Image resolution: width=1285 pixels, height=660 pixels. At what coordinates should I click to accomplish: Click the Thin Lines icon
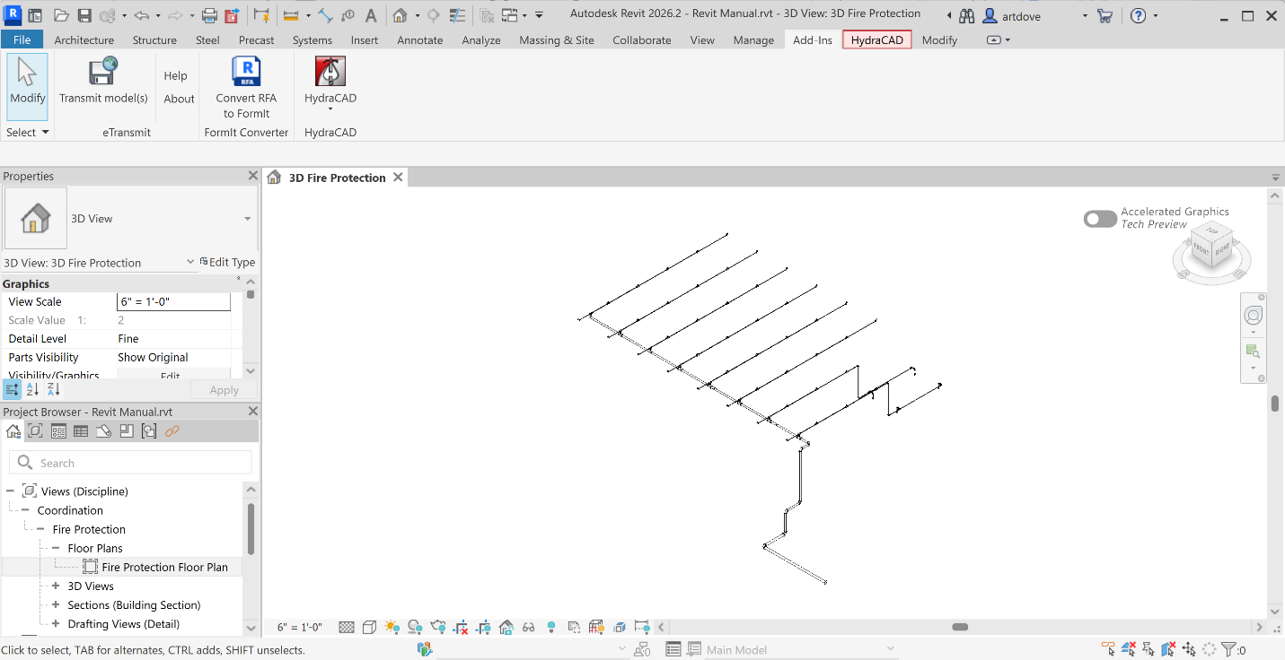[457, 15]
